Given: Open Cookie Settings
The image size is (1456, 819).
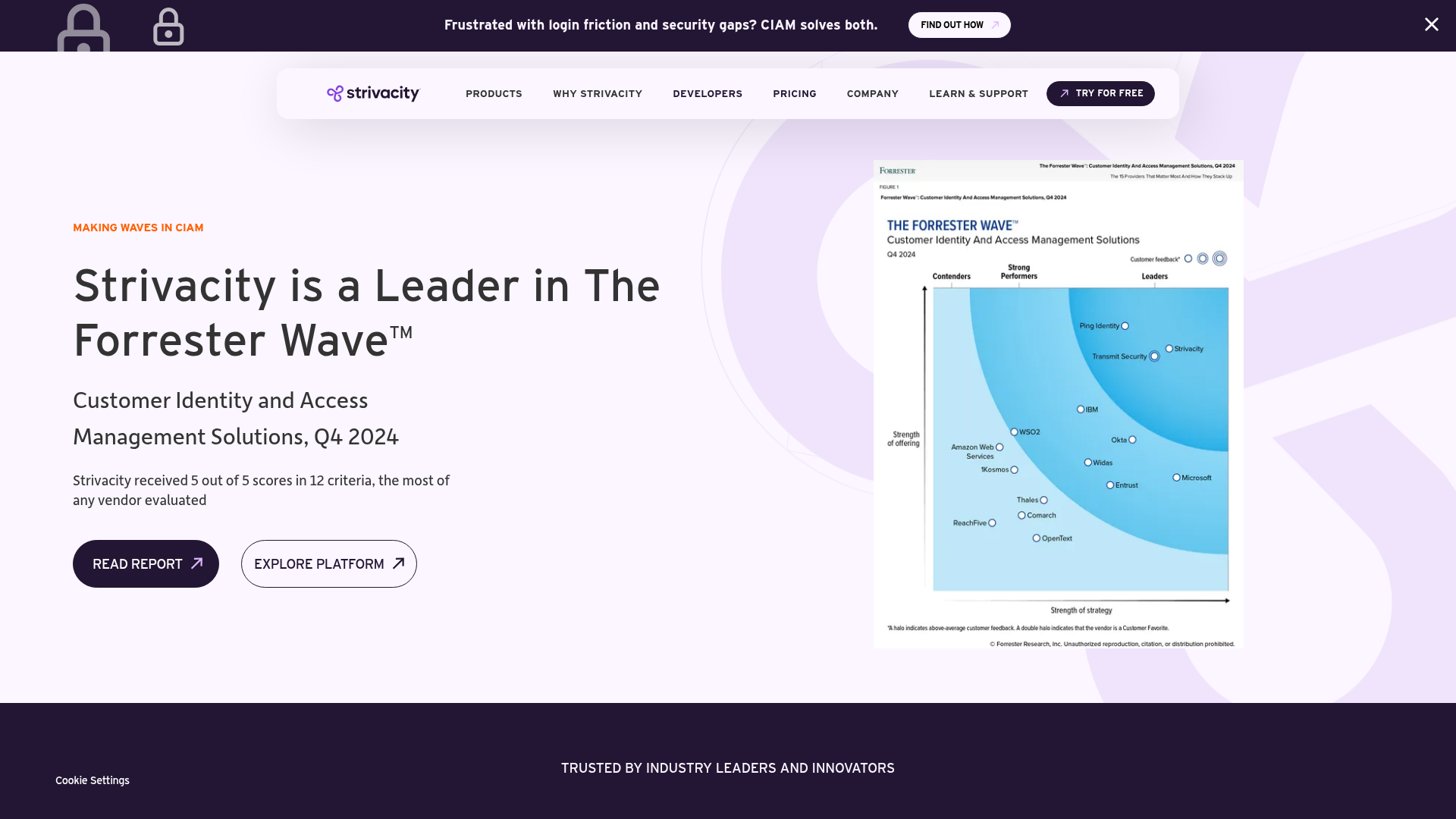Looking at the screenshot, I should pyautogui.click(x=92, y=780).
